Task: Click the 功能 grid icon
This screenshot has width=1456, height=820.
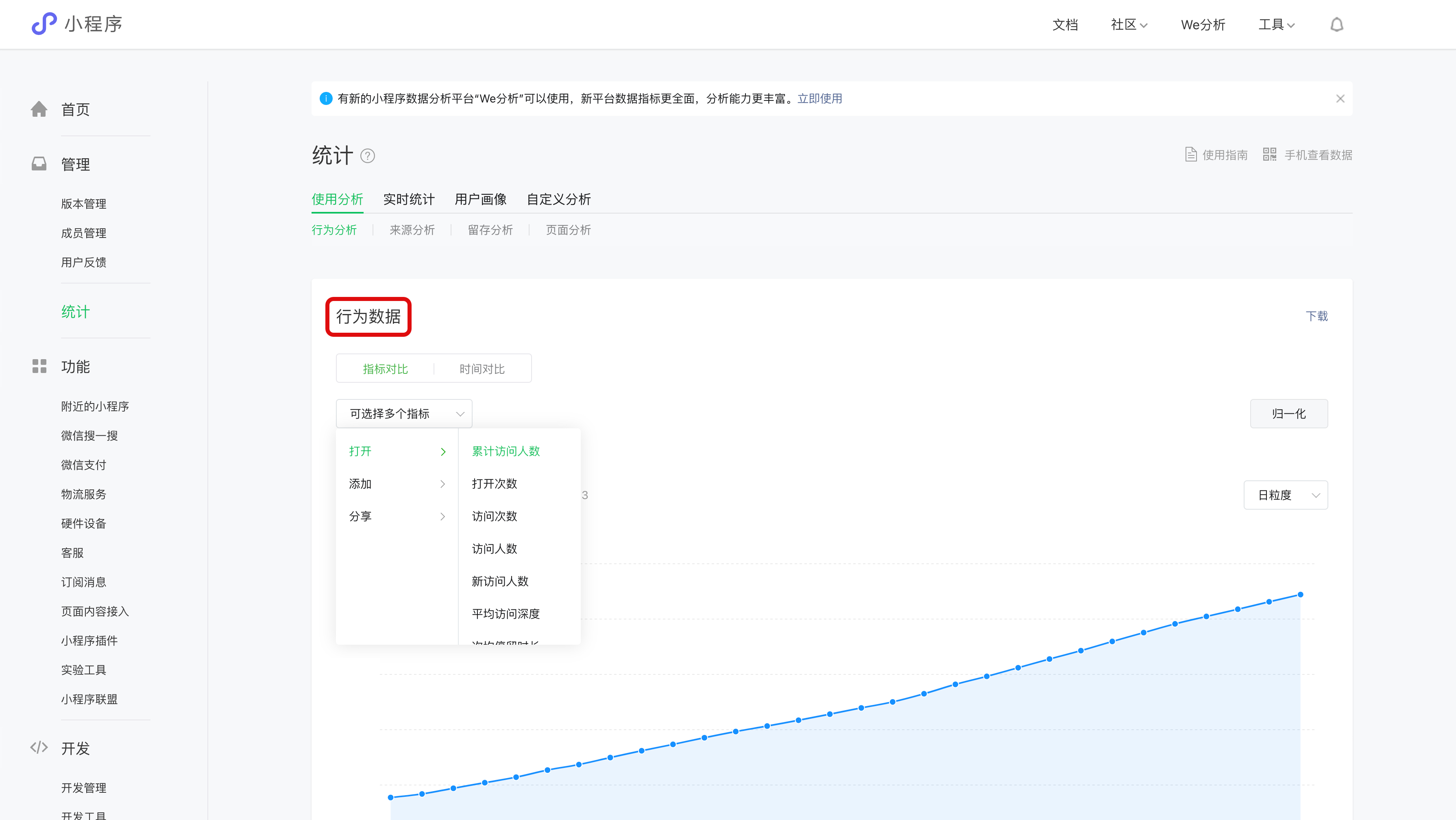Action: [x=39, y=366]
